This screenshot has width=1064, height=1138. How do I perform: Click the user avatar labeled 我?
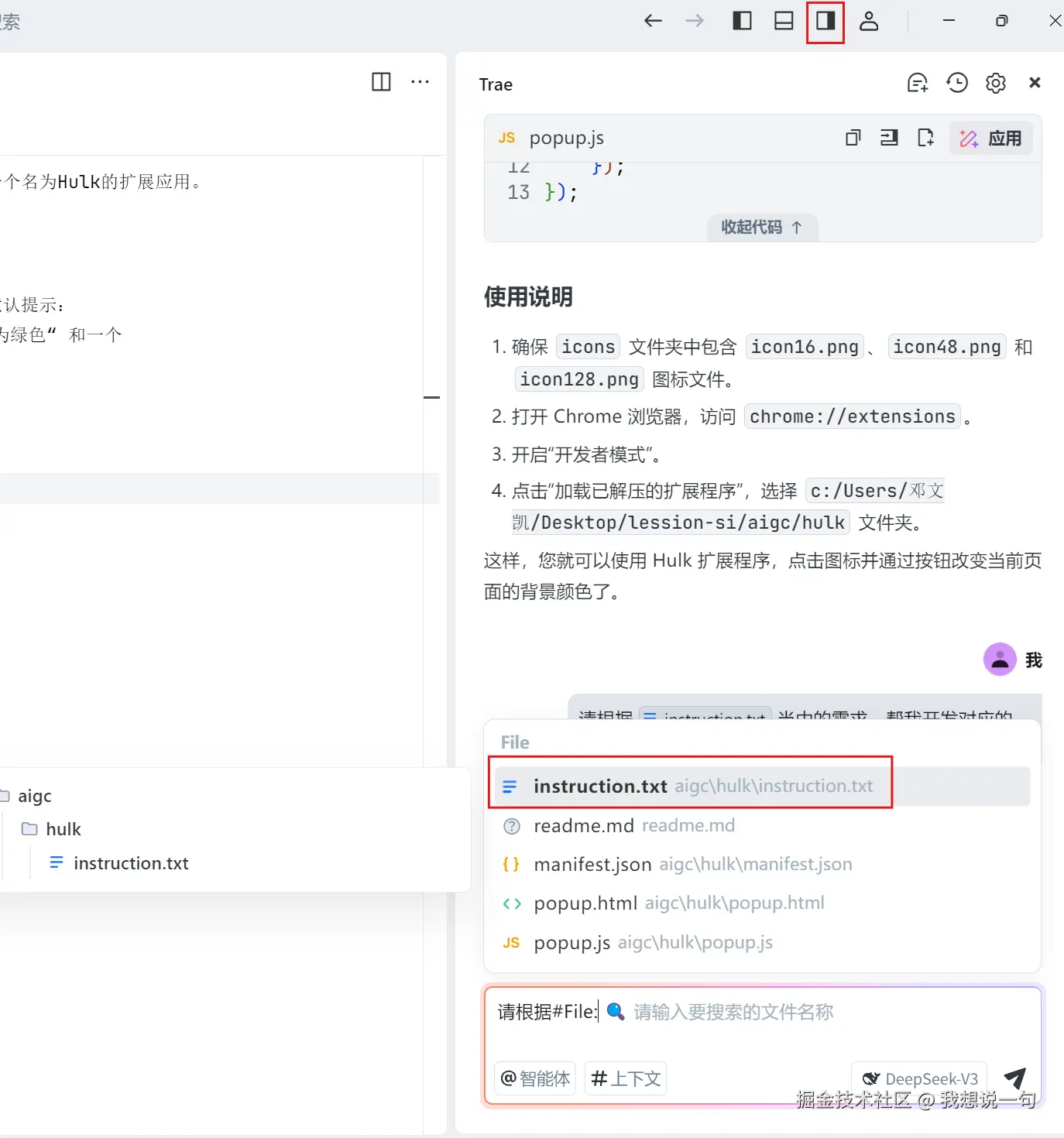pyautogui.click(x=1000, y=660)
